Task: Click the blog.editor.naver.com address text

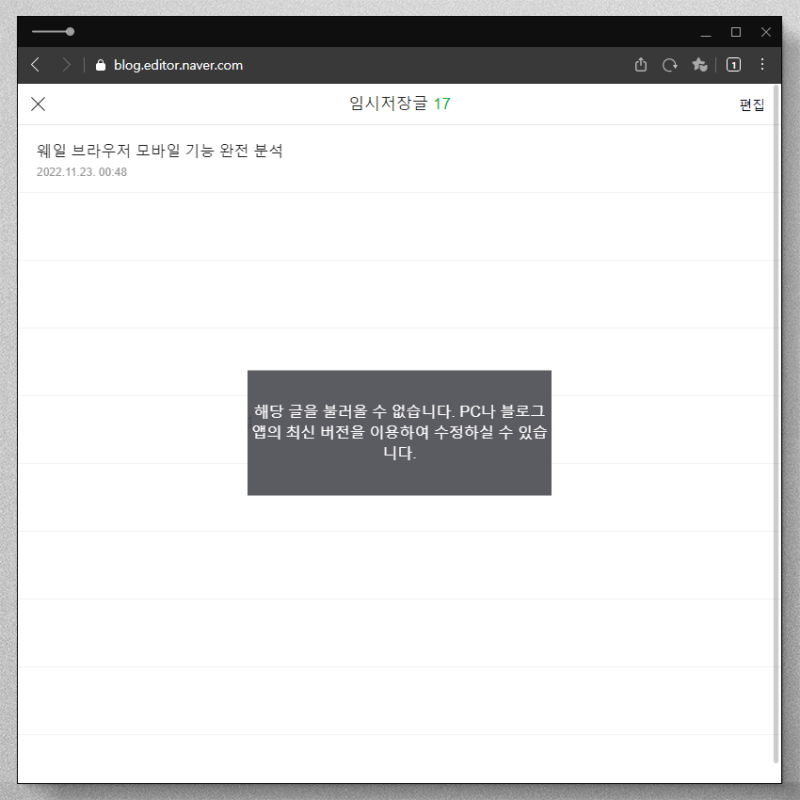Action: (x=178, y=65)
